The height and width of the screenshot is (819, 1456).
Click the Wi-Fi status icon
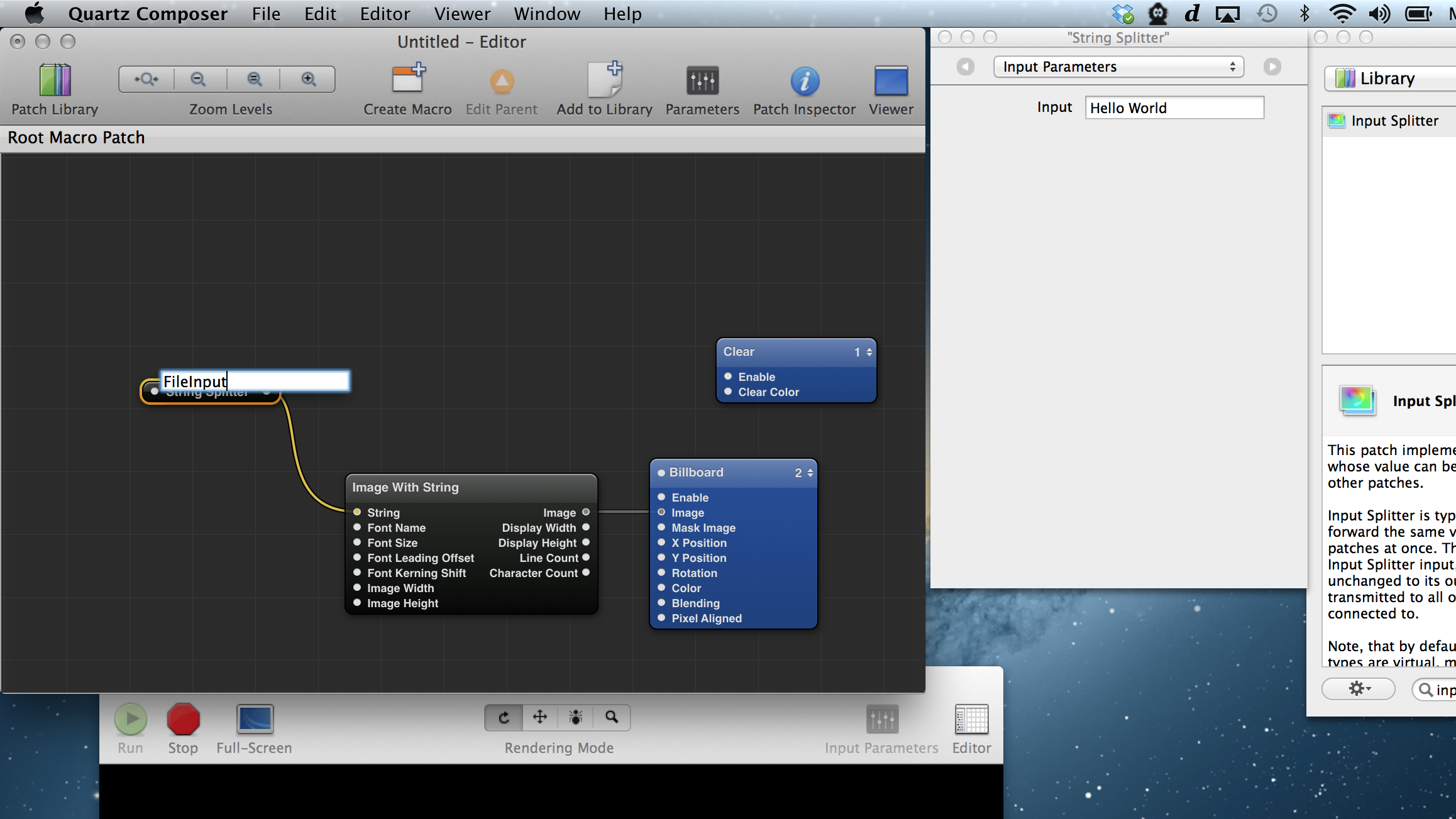1342,13
